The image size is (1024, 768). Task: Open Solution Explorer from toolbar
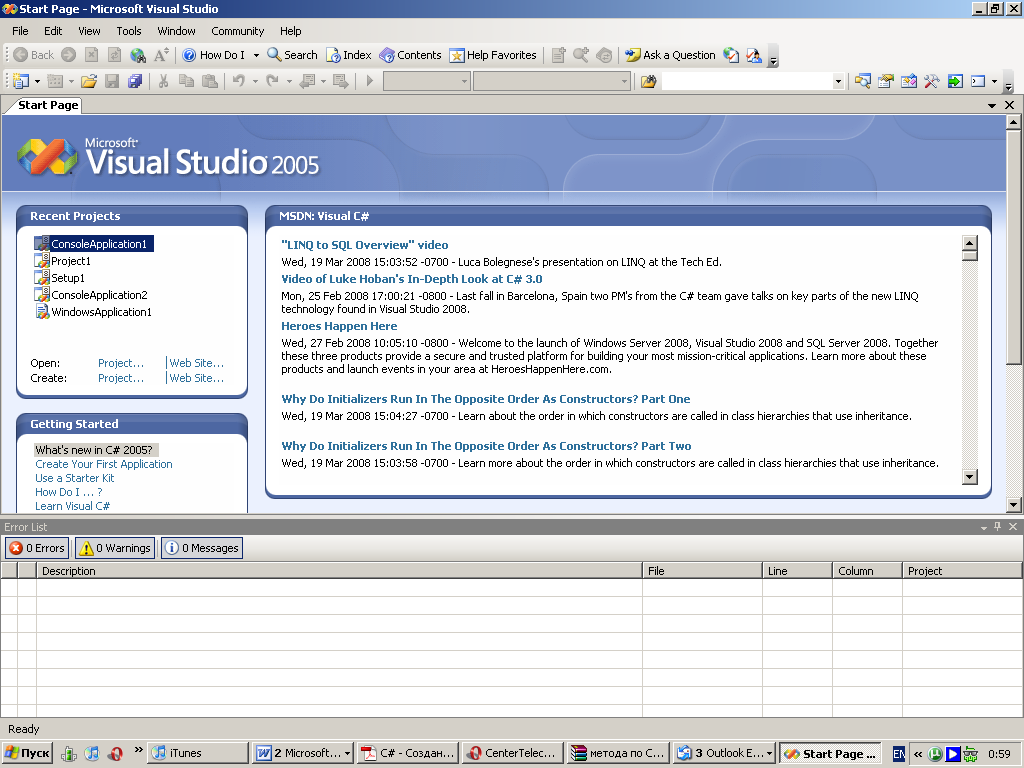863,81
